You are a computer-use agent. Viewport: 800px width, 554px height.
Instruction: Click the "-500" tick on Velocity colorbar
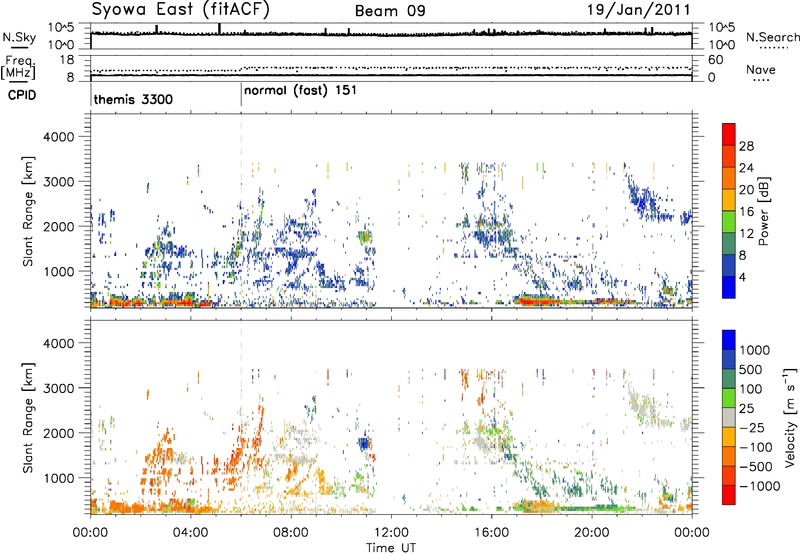756,467
